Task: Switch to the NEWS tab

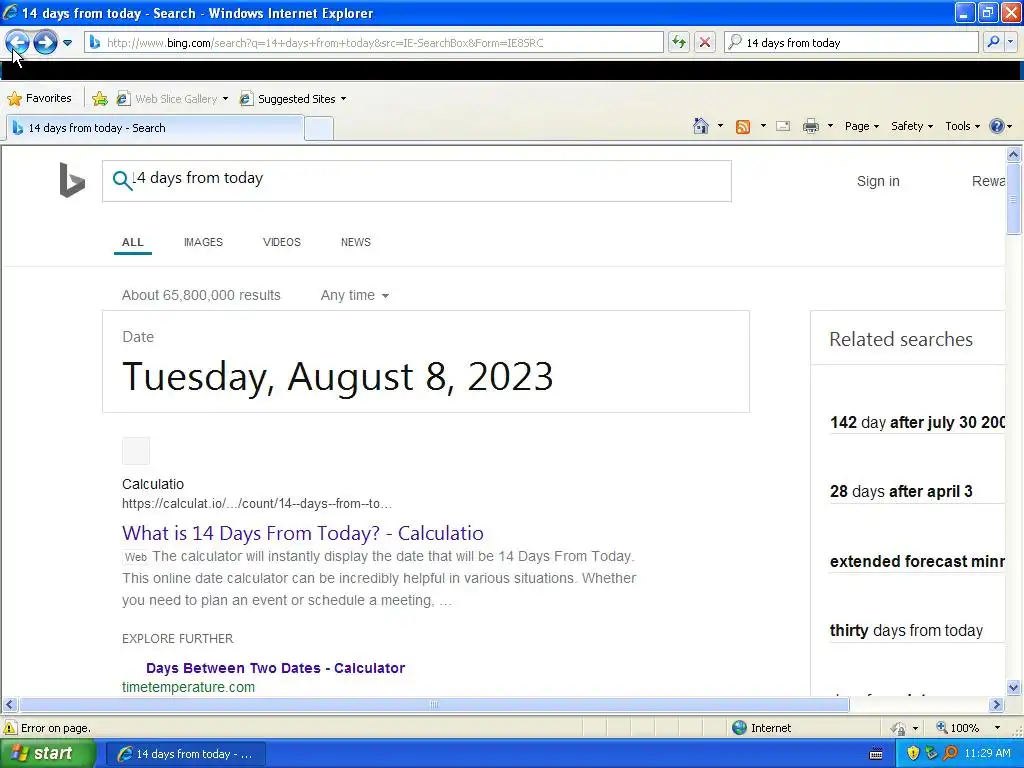Action: coord(356,242)
